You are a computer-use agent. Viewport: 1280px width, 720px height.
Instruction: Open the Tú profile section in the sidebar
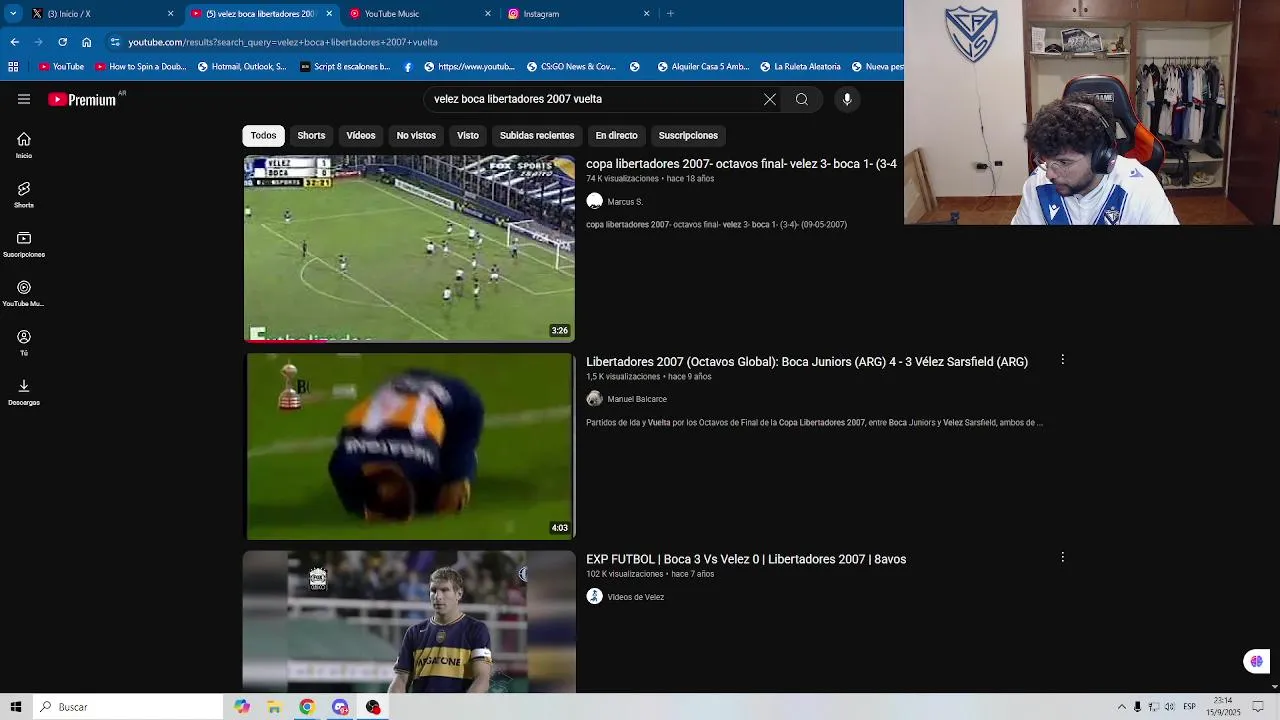(x=24, y=343)
